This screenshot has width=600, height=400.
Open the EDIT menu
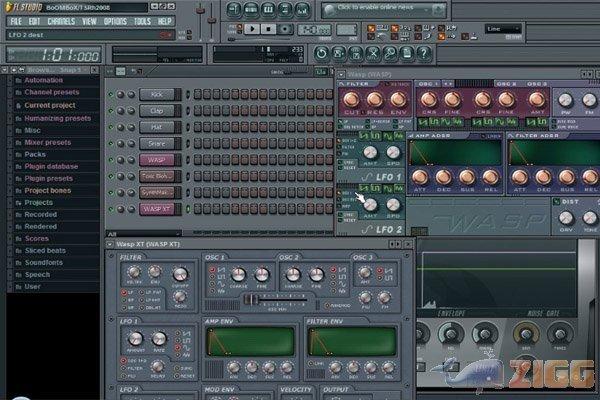pyautogui.click(x=34, y=21)
